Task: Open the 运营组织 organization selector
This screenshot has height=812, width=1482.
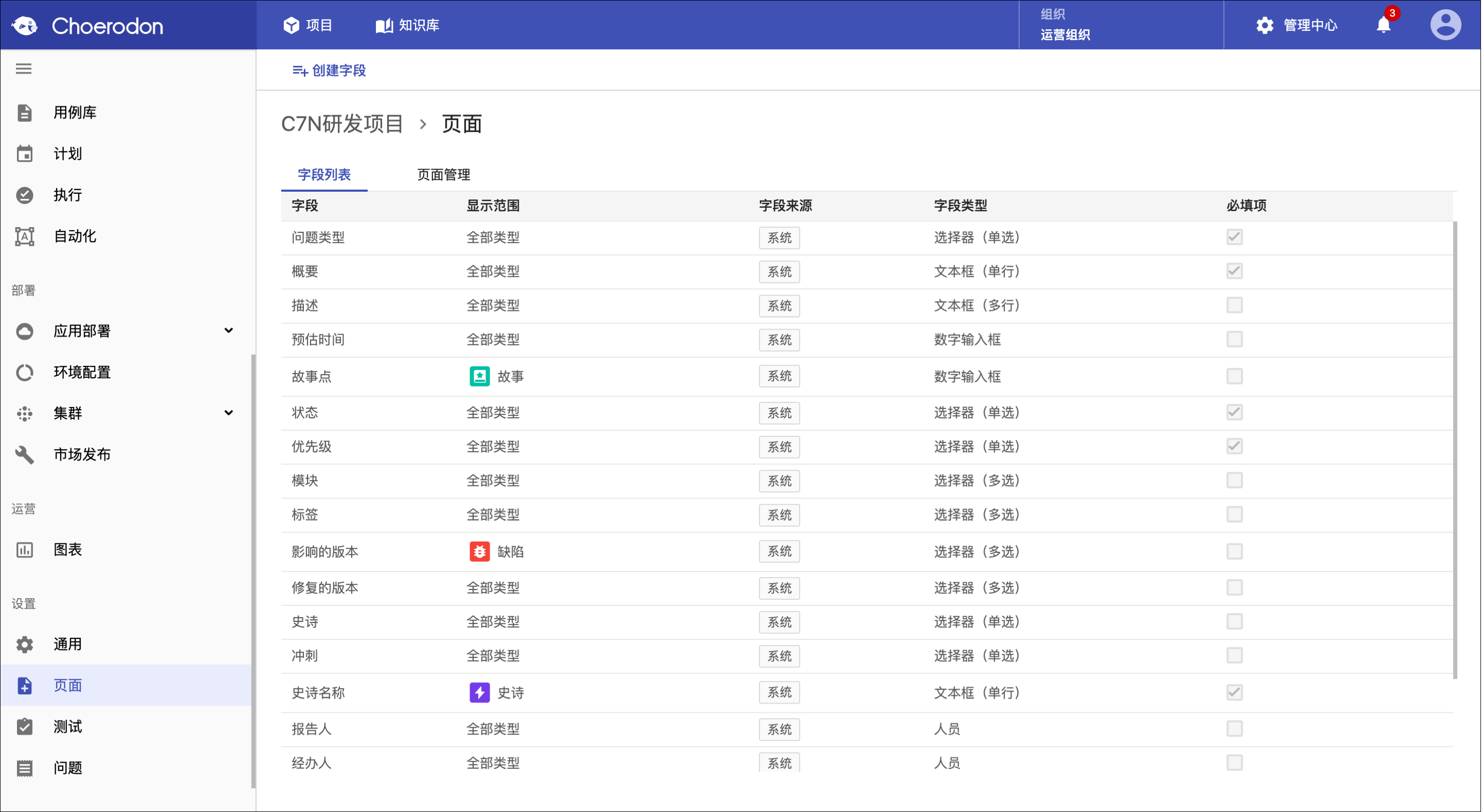Action: (1120, 25)
